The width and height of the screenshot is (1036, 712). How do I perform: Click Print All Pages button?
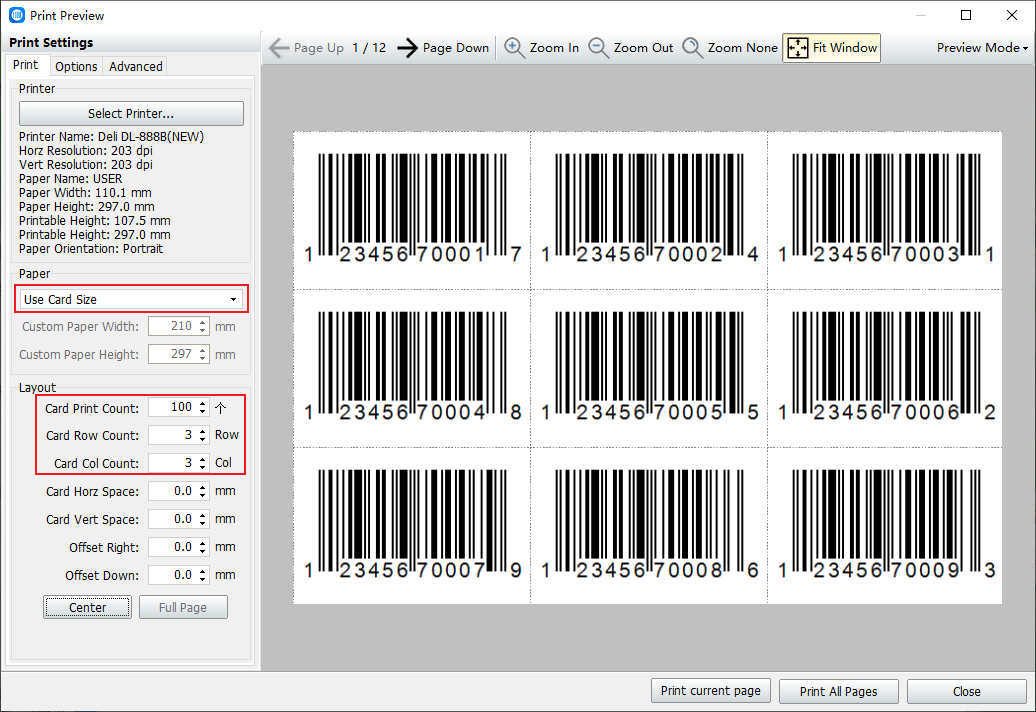point(838,691)
